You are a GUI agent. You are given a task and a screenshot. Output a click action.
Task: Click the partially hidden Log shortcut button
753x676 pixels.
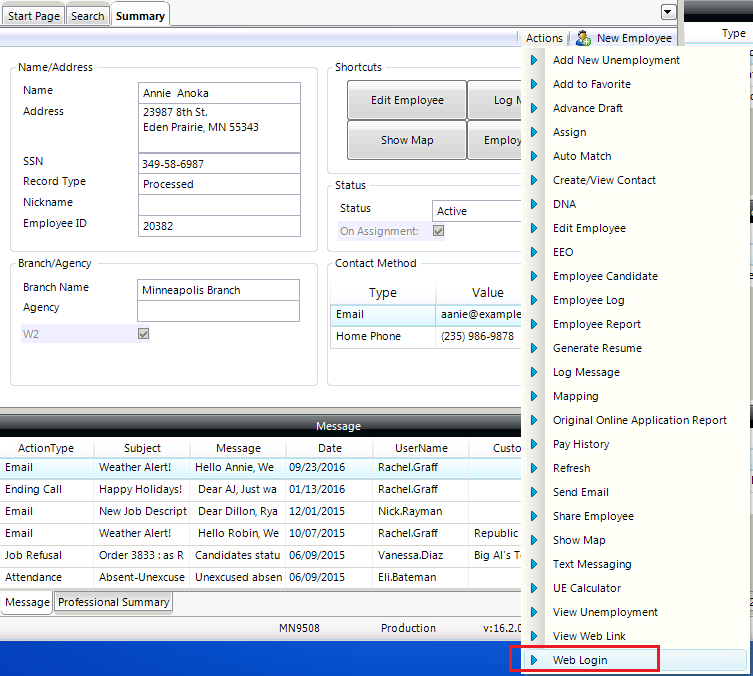[x=495, y=100]
